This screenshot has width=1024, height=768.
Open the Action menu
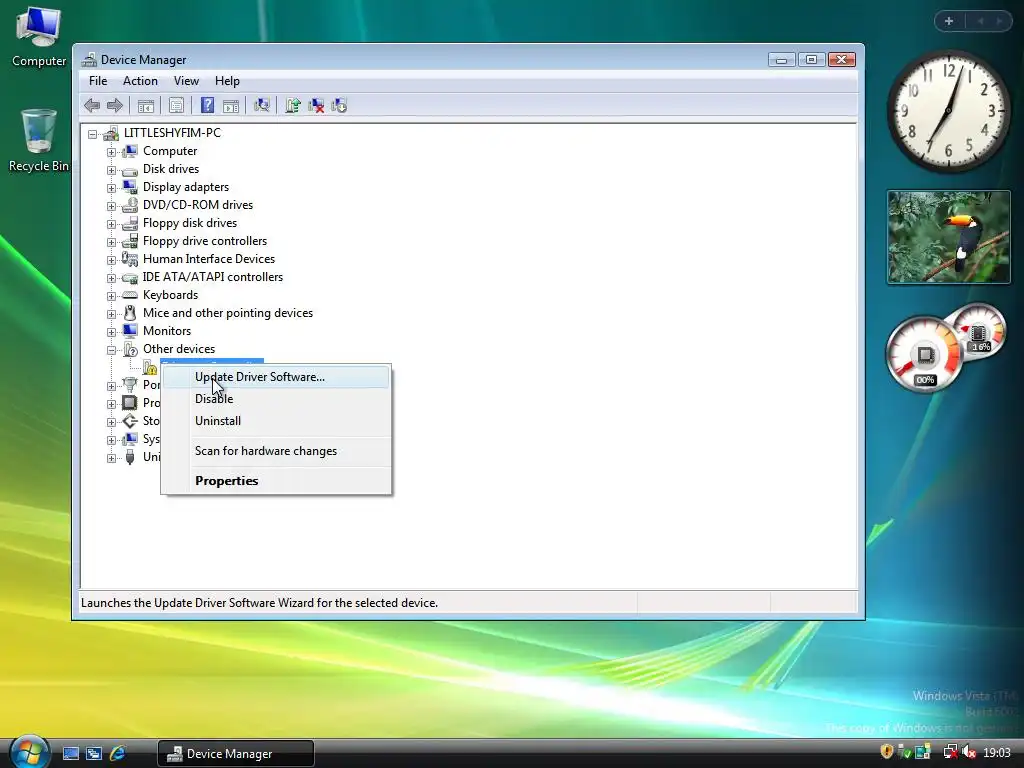click(x=140, y=81)
